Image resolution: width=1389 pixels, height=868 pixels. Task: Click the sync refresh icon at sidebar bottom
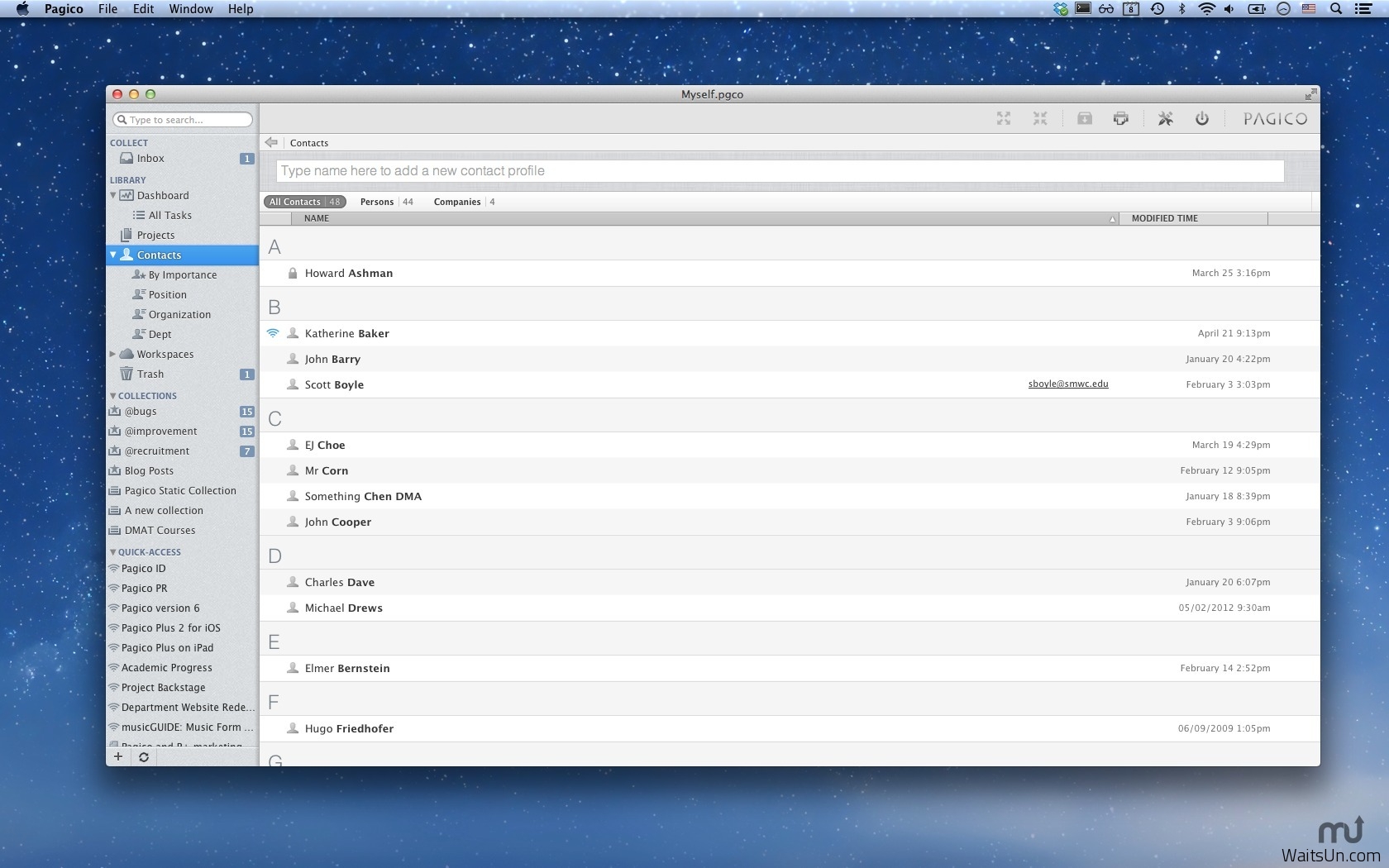pos(144,756)
